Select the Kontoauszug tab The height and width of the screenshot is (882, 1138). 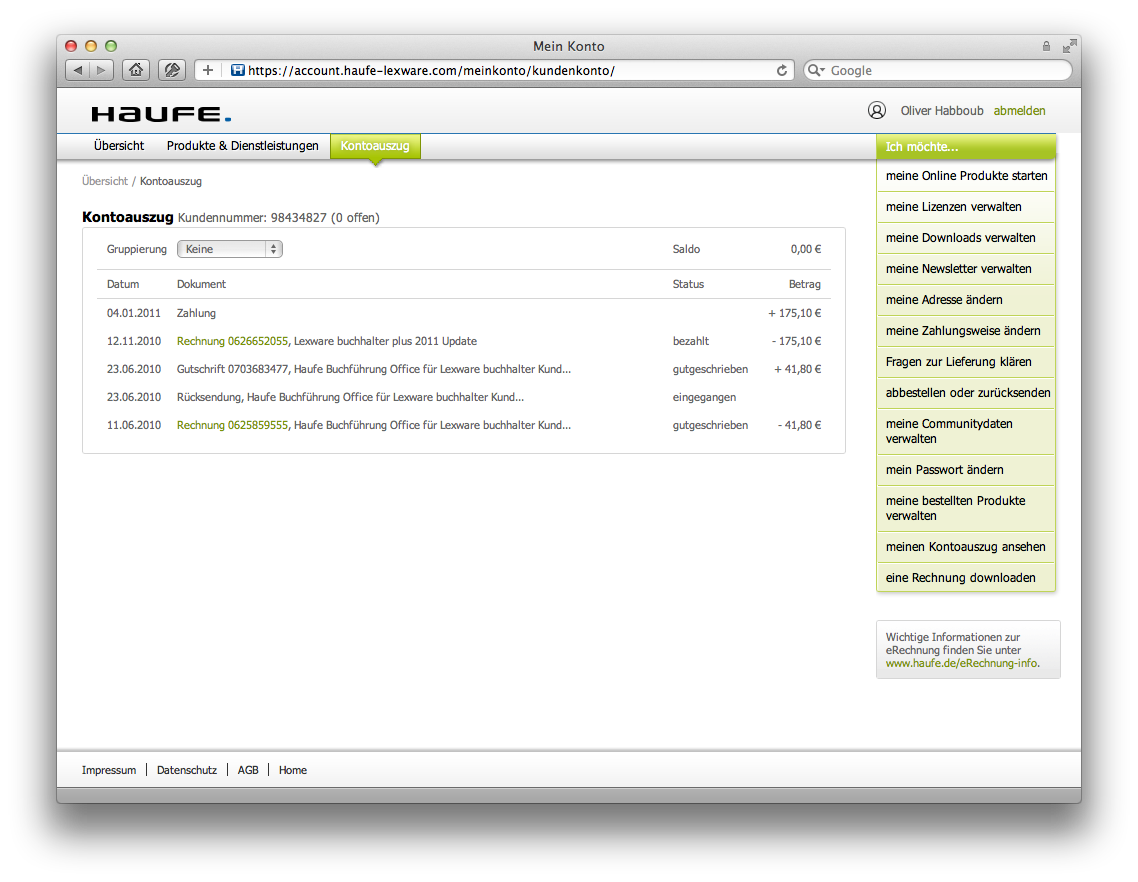(x=375, y=146)
